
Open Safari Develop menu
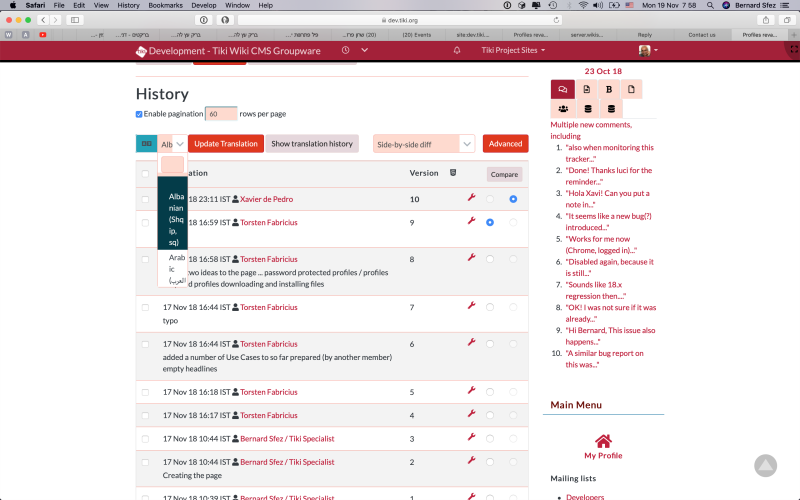click(204, 5)
